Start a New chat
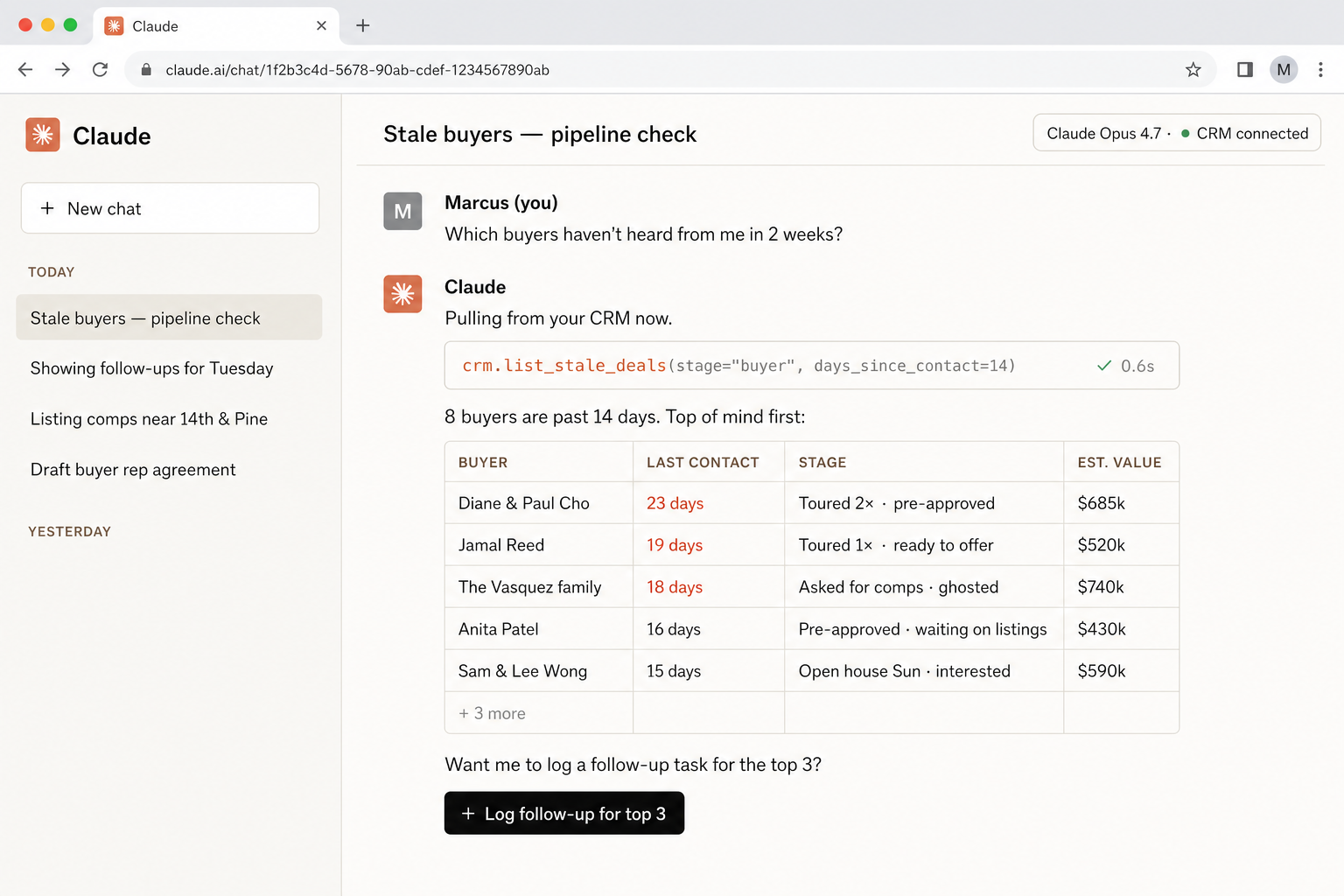1344x896 pixels. click(170, 208)
